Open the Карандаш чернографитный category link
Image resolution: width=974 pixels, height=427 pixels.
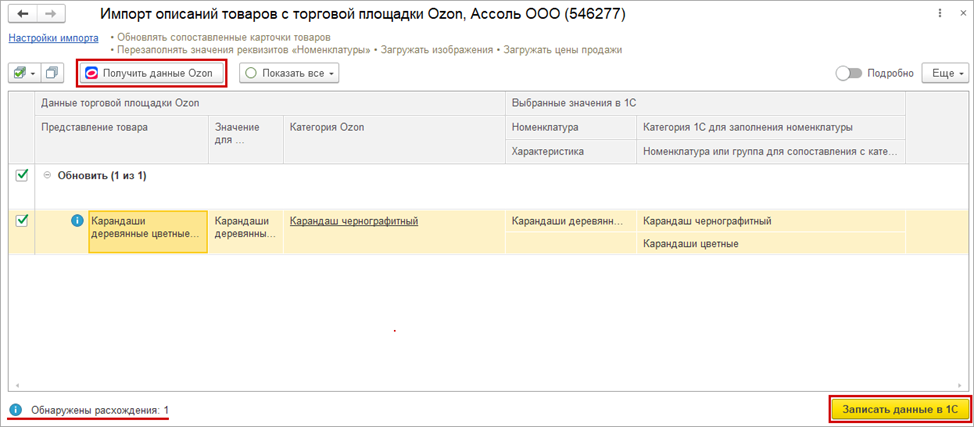(x=353, y=221)
